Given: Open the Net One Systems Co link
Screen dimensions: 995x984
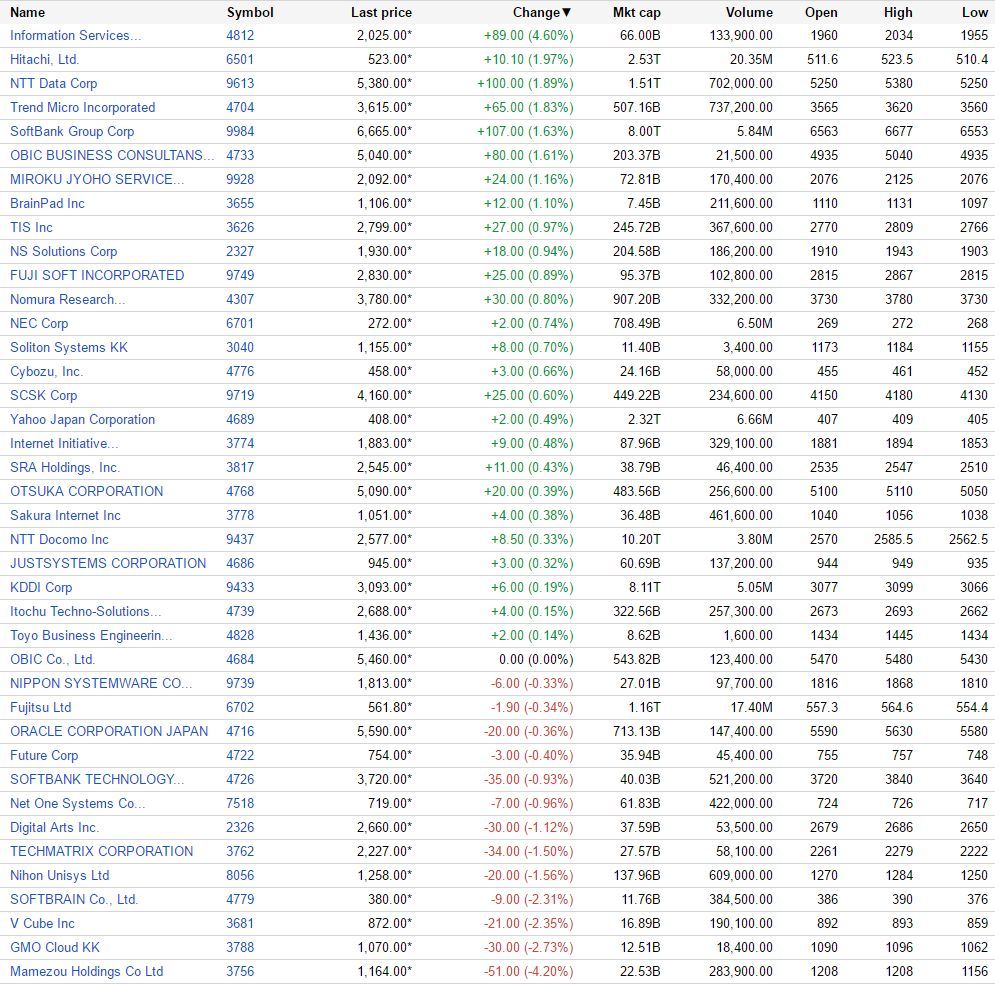Looking at the screenshot, I should click(x=77, y=803).
